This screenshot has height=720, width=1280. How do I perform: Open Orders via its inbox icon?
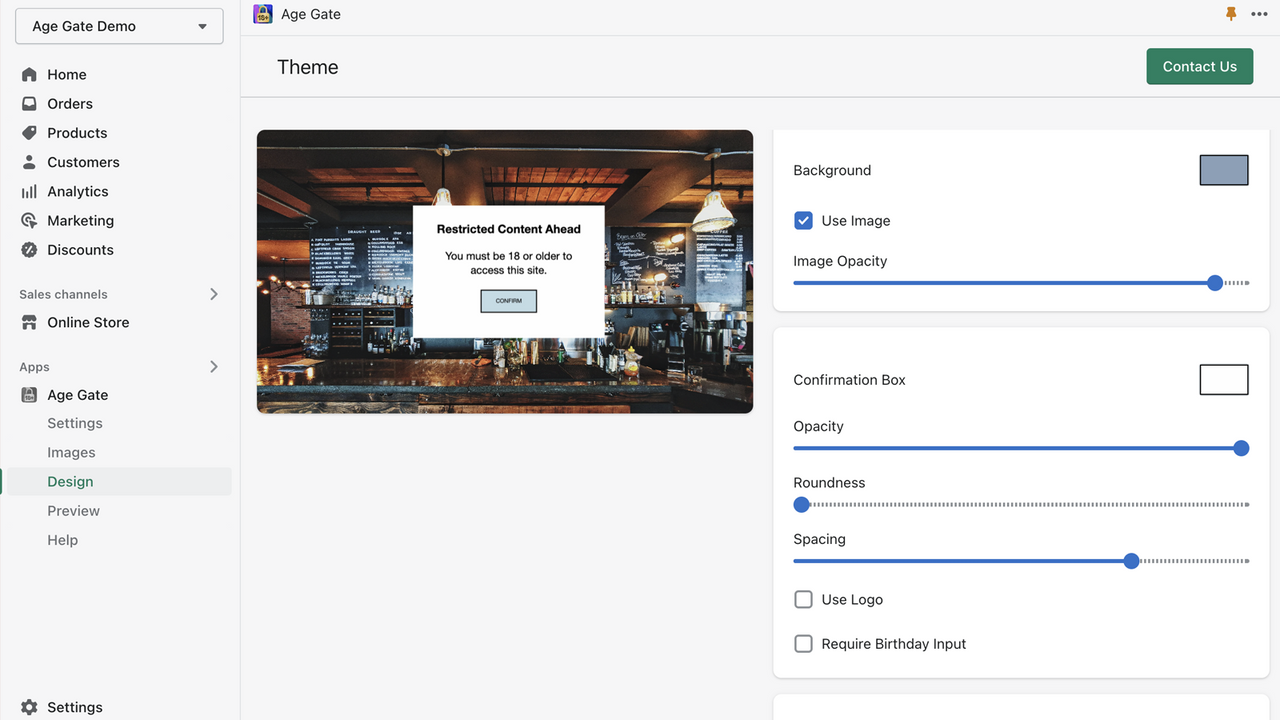[x=29, y=104]
